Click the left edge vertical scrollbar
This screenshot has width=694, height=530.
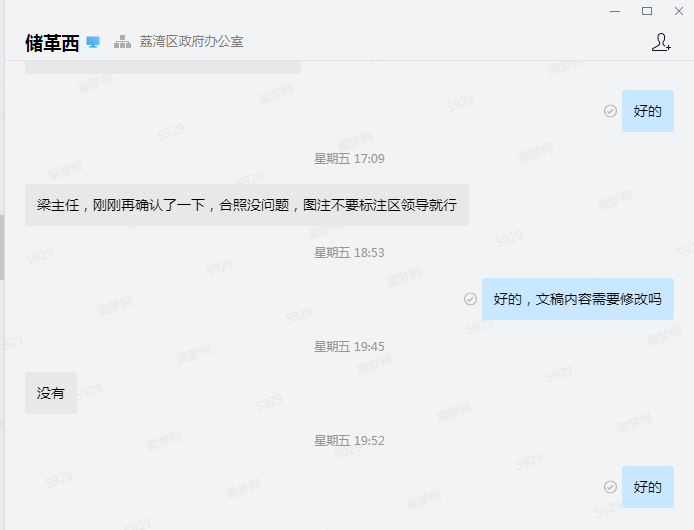(2, 247)
